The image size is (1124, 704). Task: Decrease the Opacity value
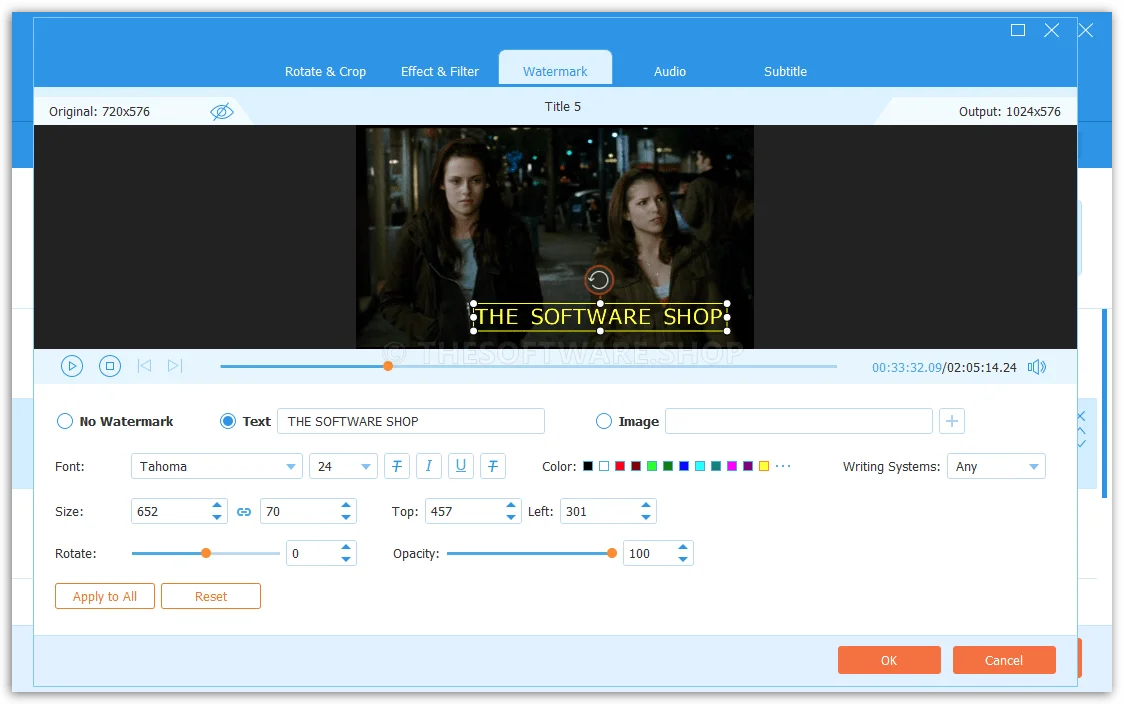click(x=683, y=559)
